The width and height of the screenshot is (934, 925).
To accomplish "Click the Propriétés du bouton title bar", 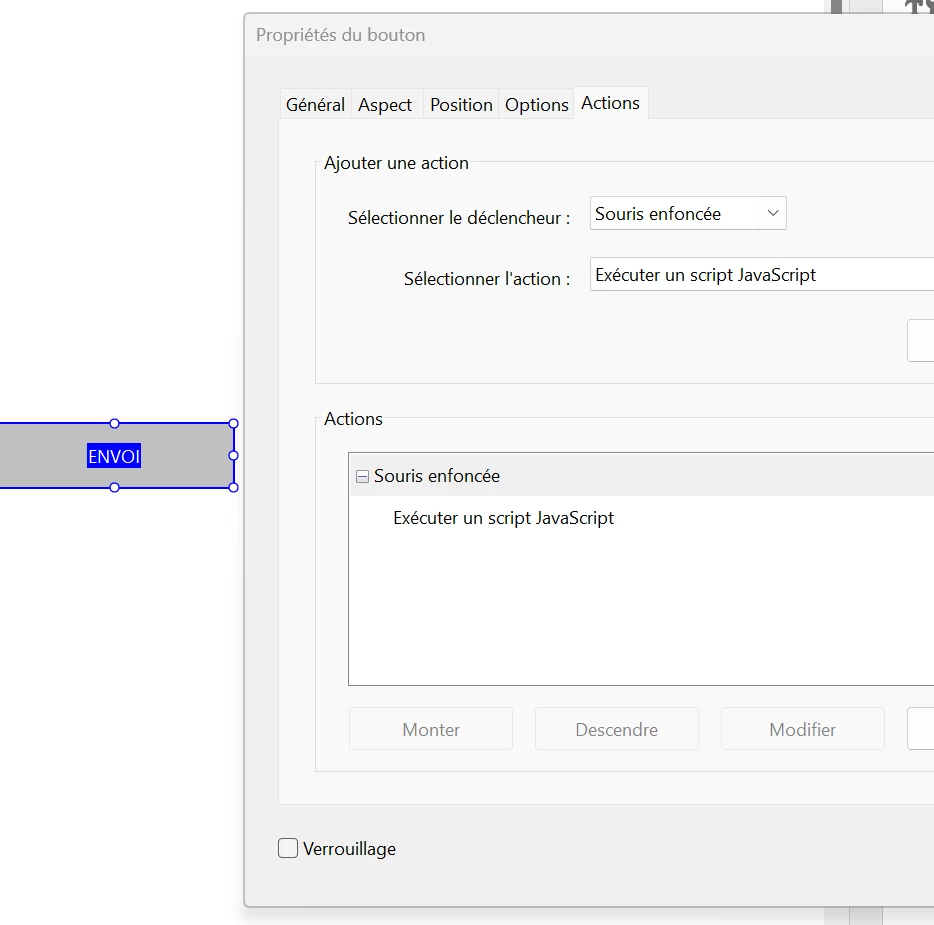I will pos(590,35).
